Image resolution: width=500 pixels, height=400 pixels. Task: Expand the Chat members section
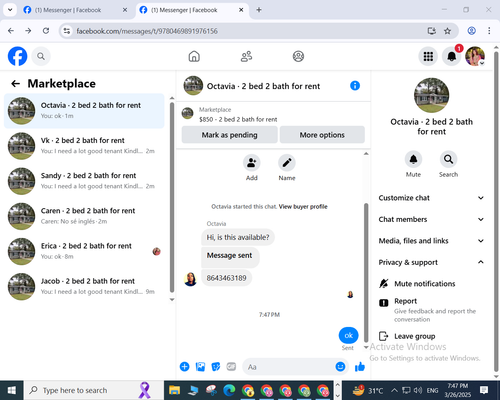pos(431,219)
